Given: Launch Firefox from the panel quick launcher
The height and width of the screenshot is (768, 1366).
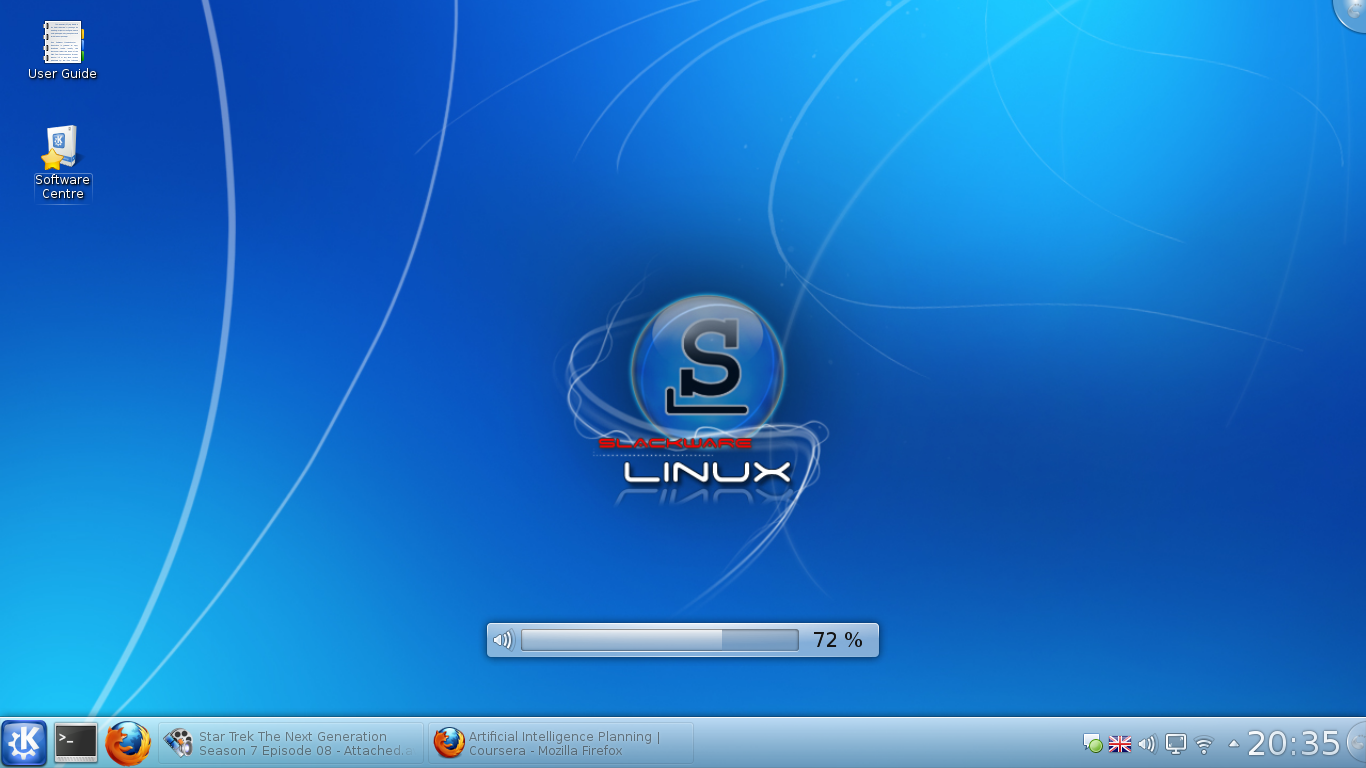Looking at the screenshot, I should coord(128,743).
